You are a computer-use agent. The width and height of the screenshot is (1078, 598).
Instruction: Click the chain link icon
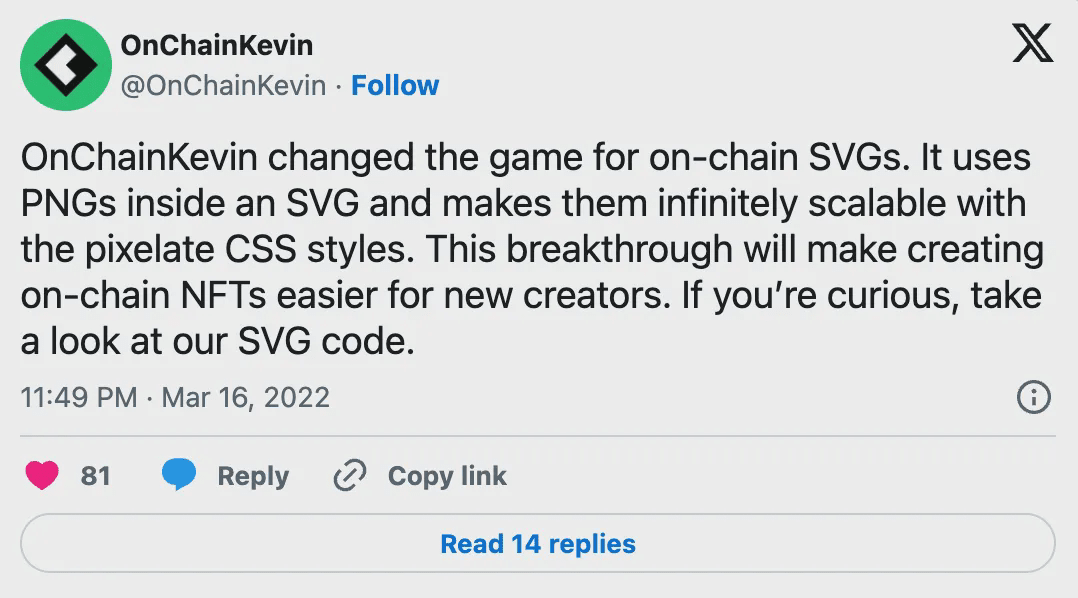[350, 476]
